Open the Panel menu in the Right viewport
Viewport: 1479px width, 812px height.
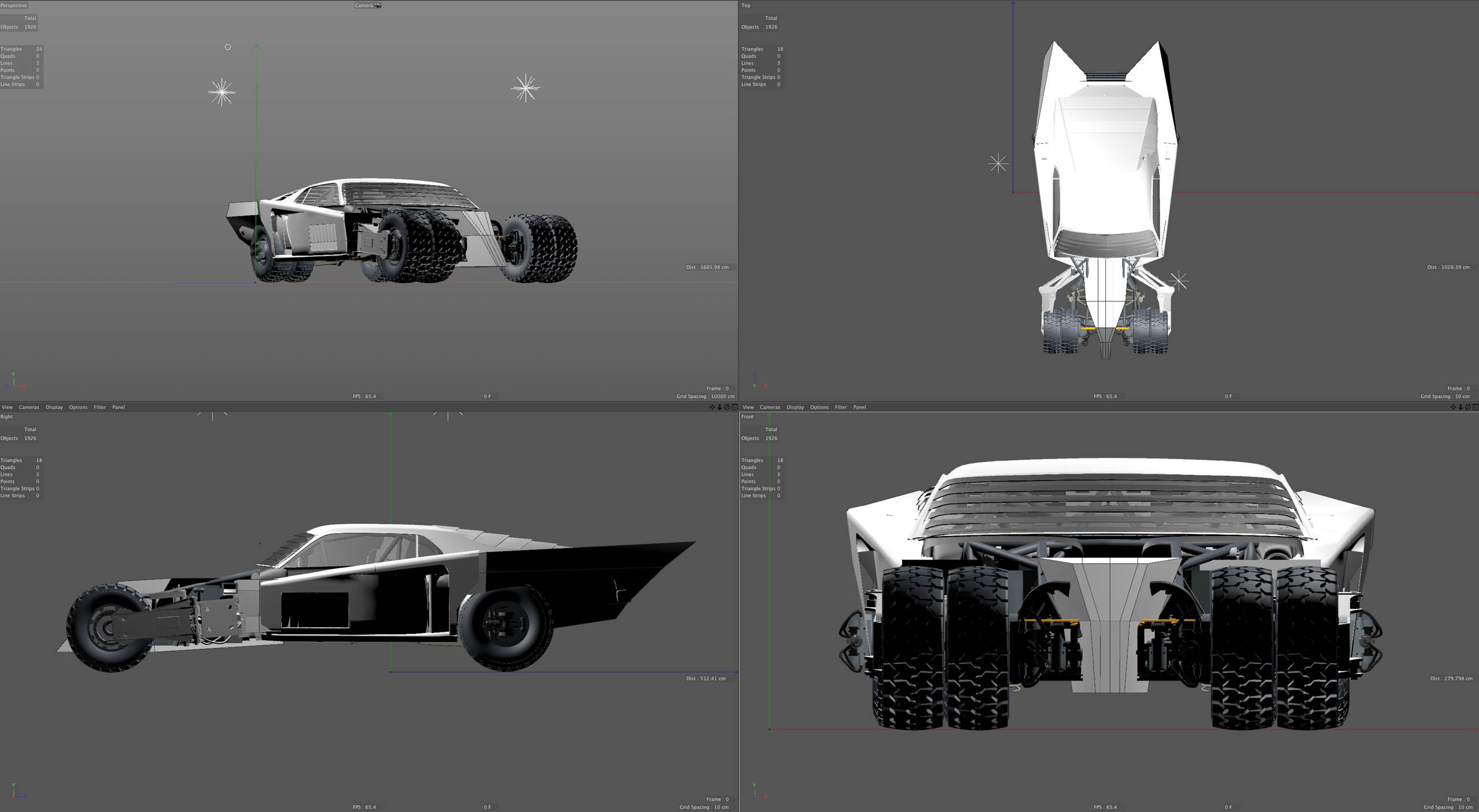(x=118, y=407)
